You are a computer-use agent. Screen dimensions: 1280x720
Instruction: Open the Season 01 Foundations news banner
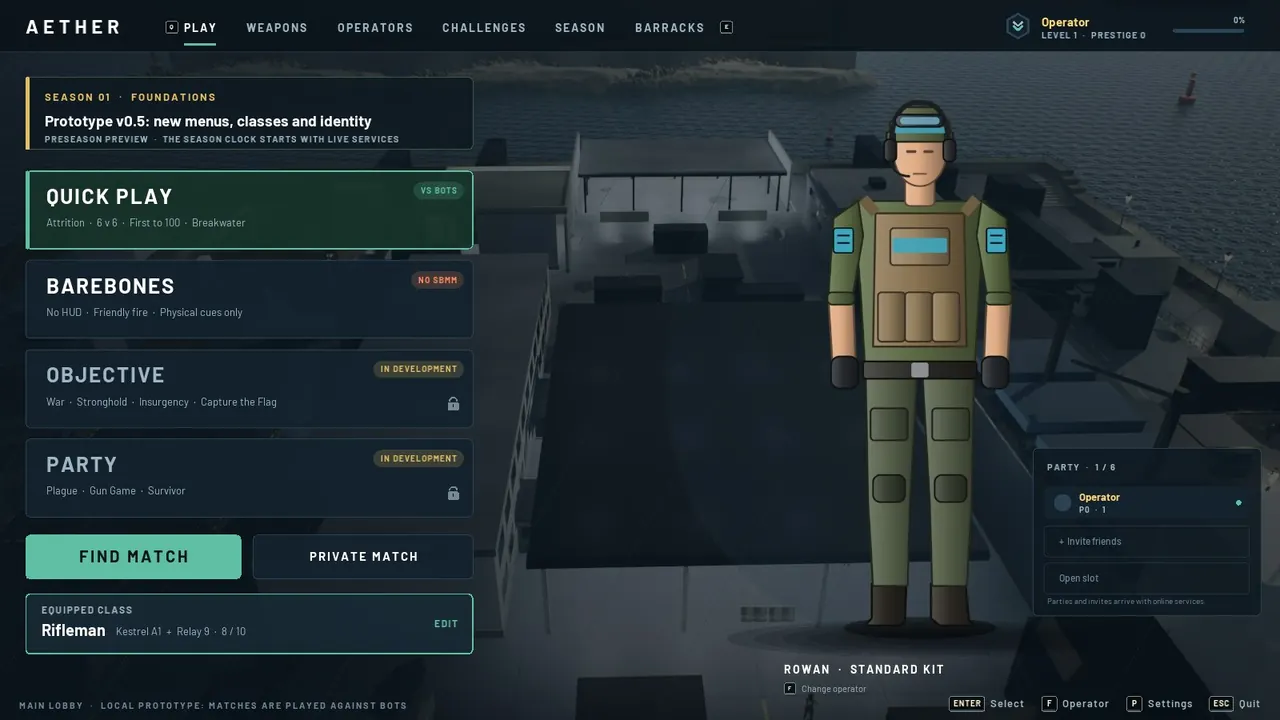tap(249, 113)
